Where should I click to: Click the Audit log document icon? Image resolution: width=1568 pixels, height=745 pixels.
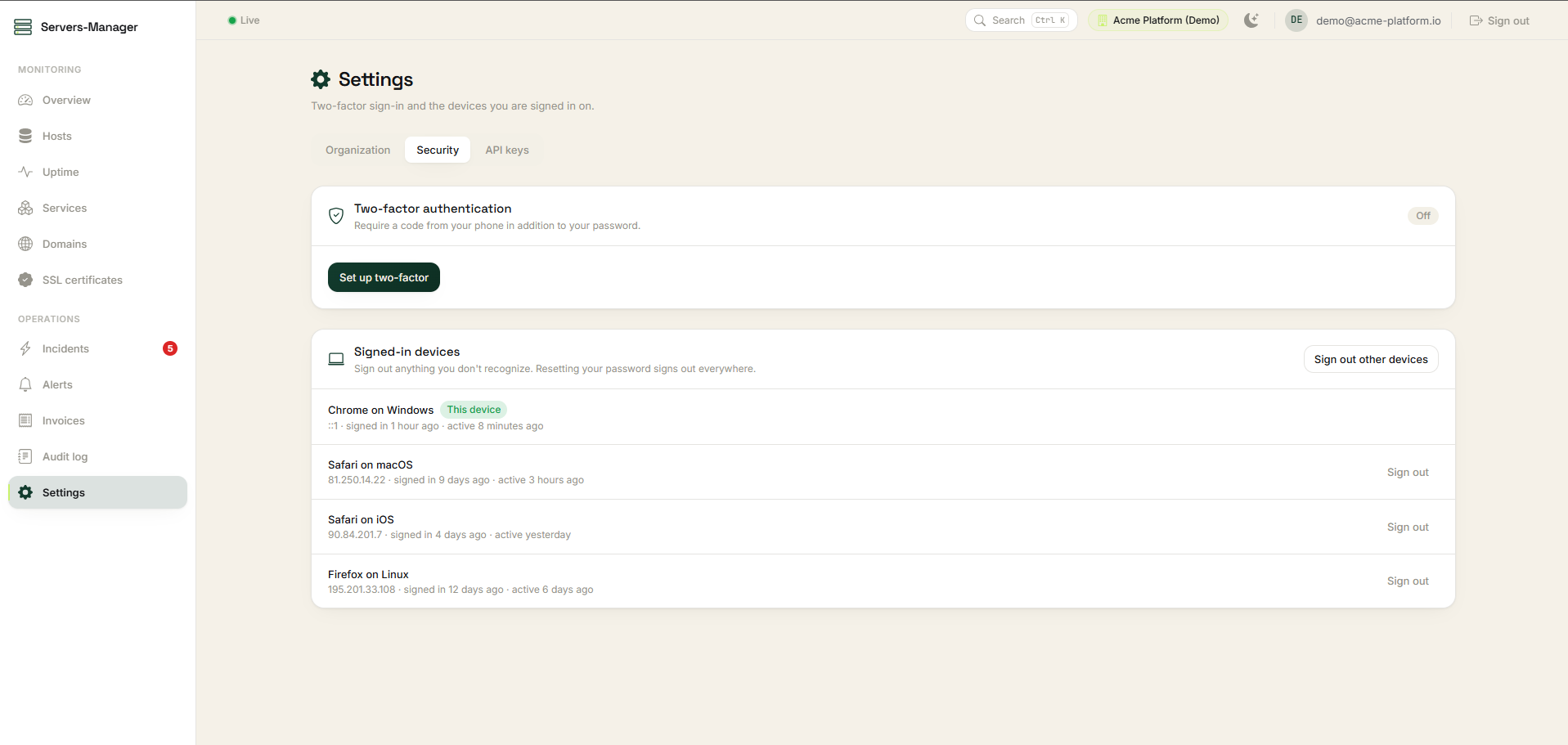click(25, 456)
